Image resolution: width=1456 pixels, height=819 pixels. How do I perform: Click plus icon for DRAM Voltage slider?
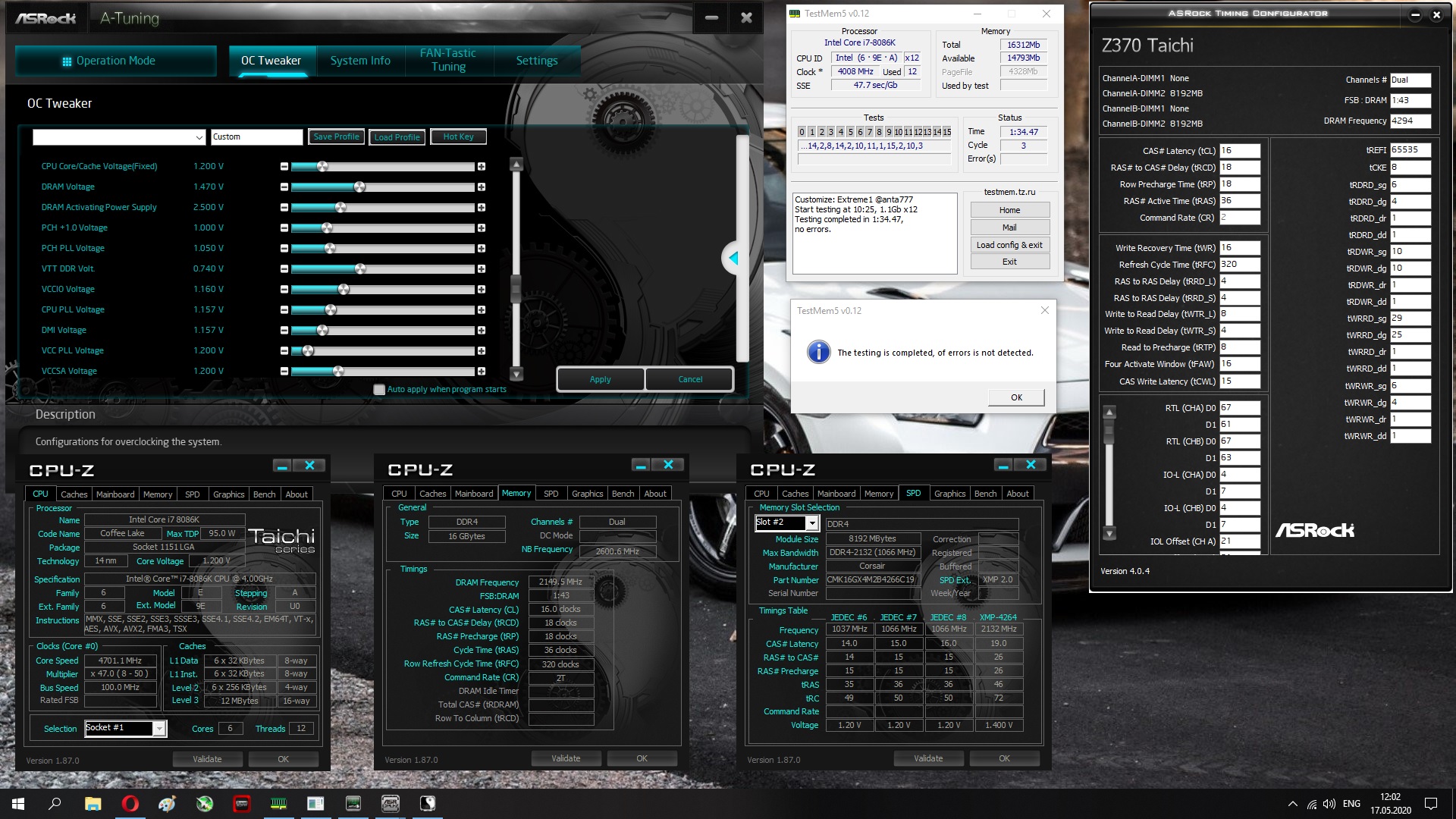point(481,187)
